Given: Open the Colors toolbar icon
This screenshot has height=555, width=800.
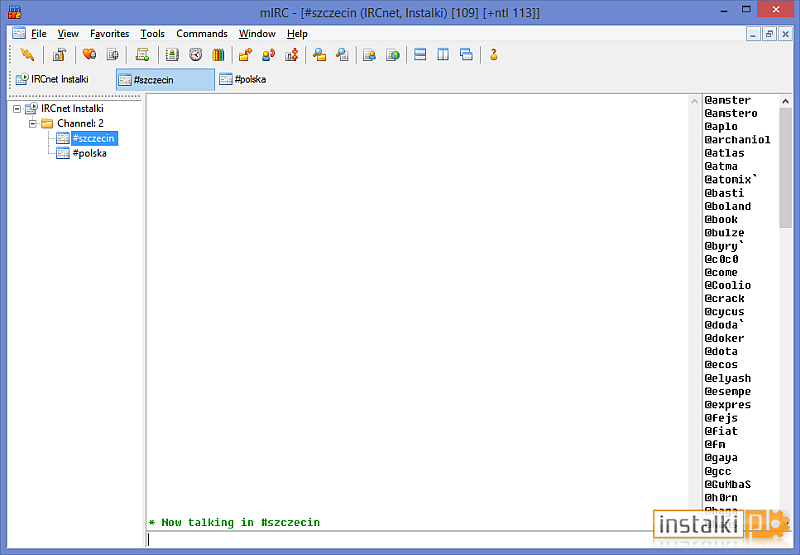Looking at the screenshot, I should click(218, 55).
